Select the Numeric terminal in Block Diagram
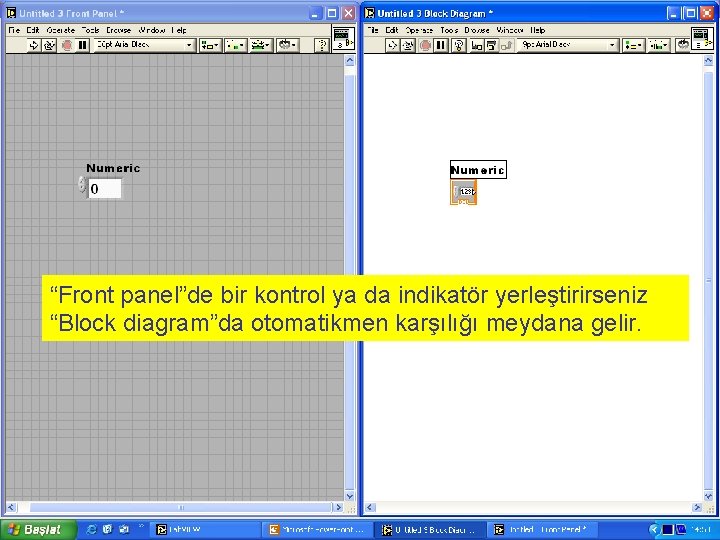This screenshot has height=540, width=720. [464, 192]
